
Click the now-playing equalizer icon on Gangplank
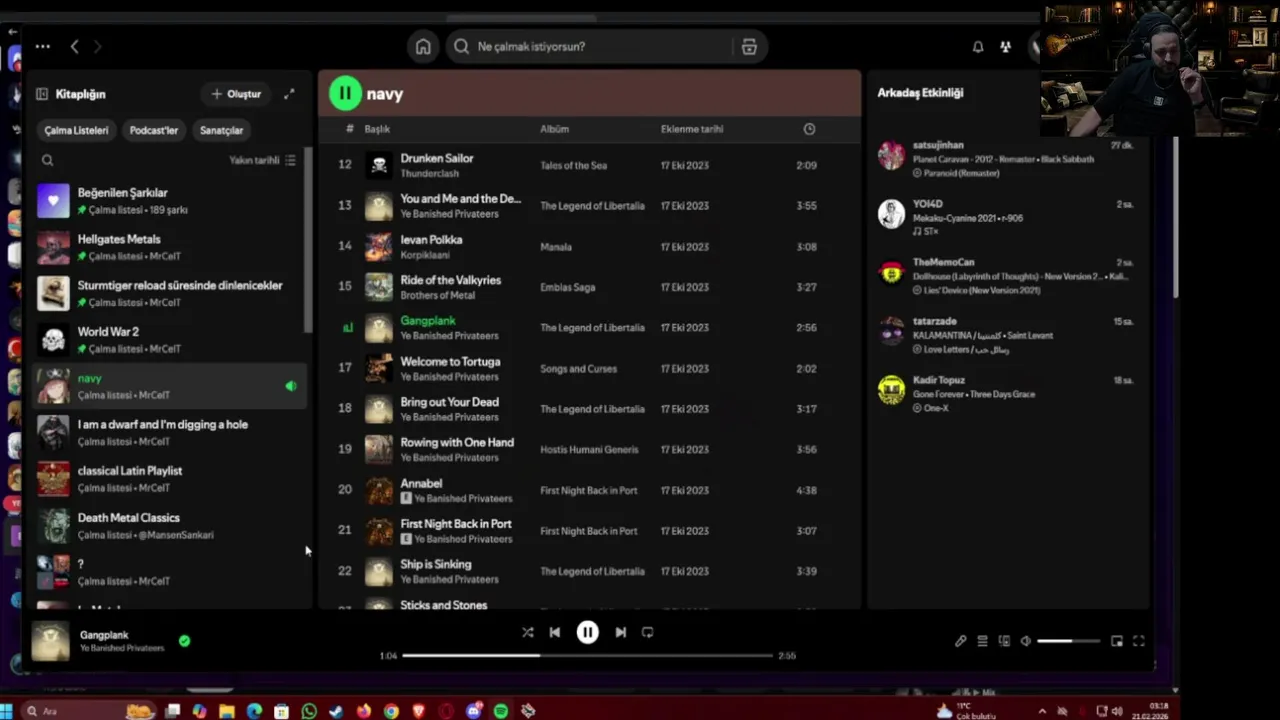pos(347,328)
